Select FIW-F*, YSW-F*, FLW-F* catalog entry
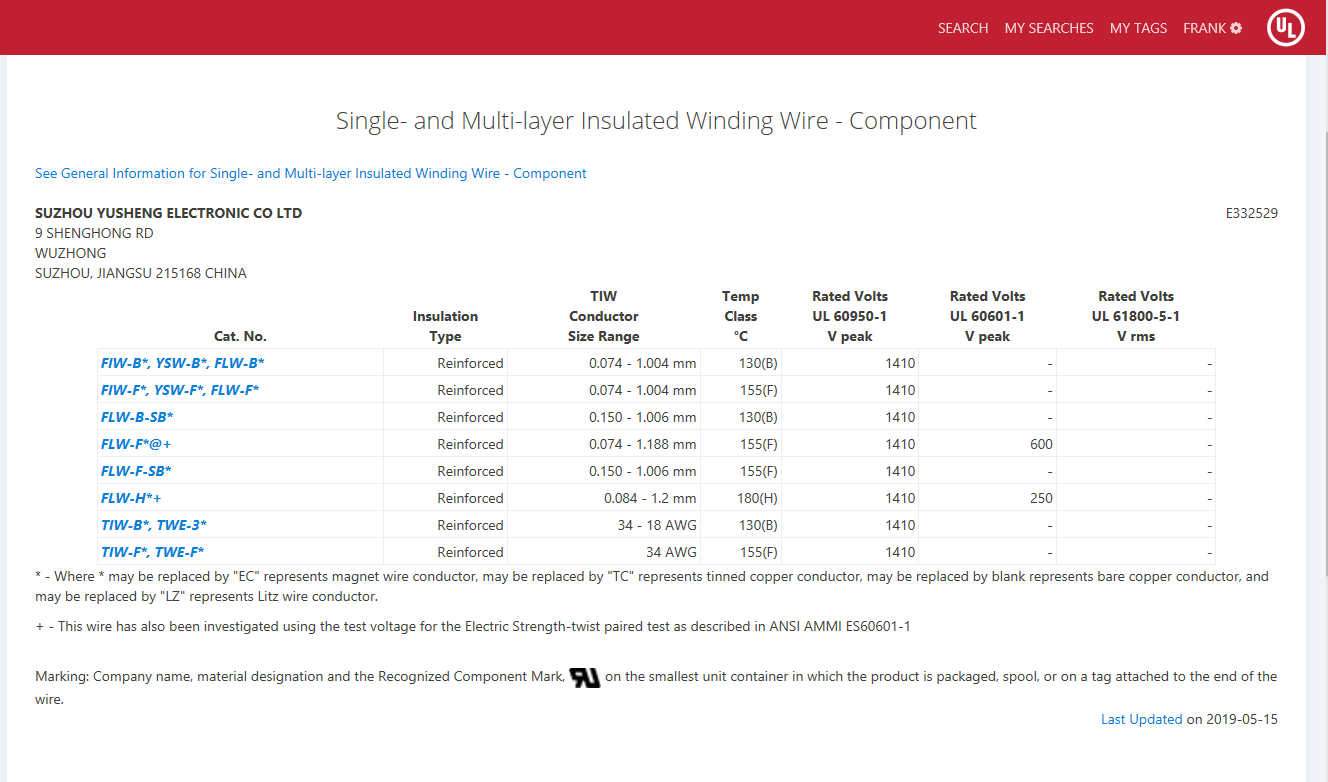1328x782 pixels. [x=180, y=390]
